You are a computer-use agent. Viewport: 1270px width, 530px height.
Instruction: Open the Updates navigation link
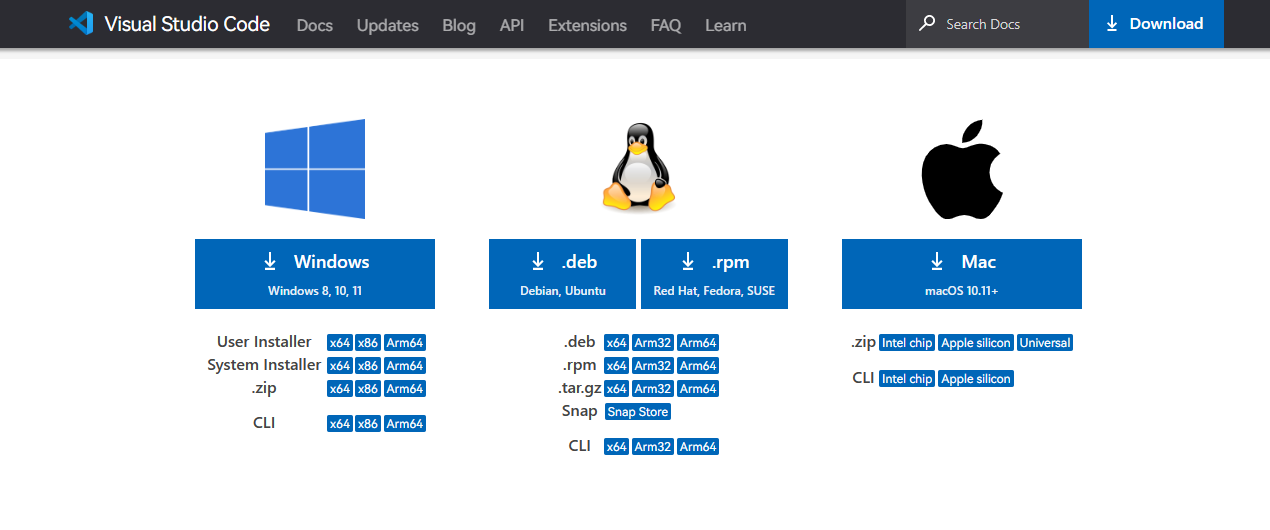click(388, 25)
